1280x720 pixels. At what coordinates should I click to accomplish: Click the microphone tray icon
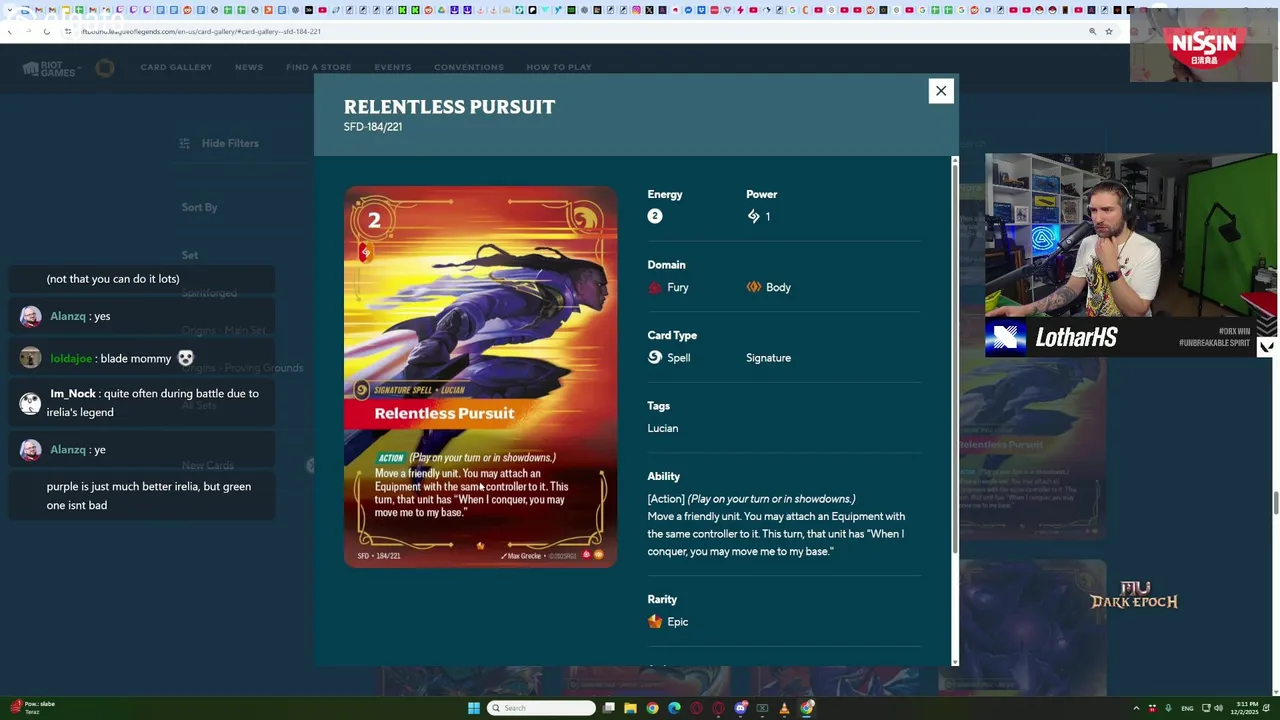tap(1168, 708)
